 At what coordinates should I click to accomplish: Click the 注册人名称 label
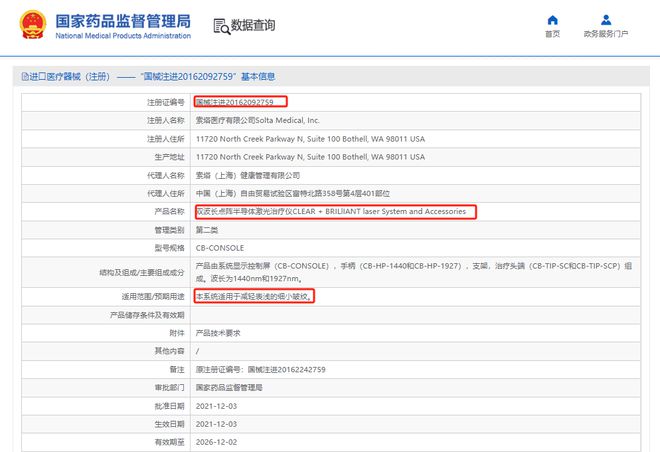click(166, 120)
